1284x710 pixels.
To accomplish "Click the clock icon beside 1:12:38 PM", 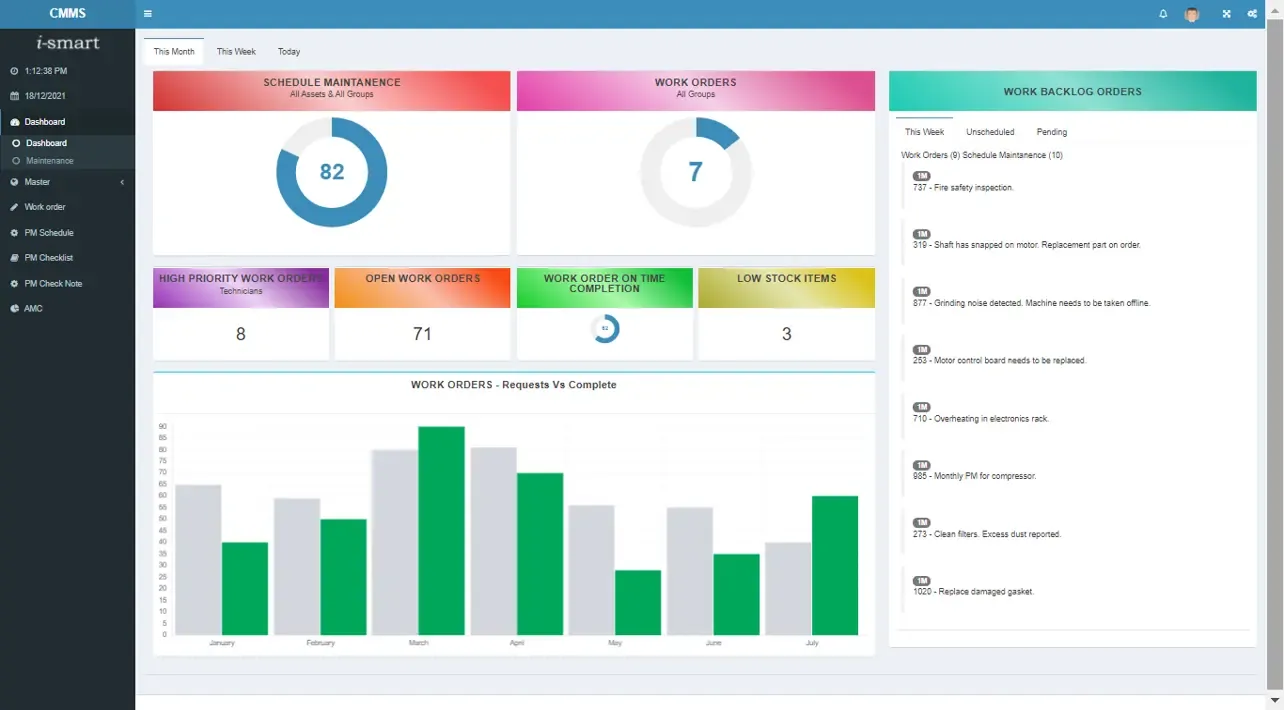I will click(14, 71).
